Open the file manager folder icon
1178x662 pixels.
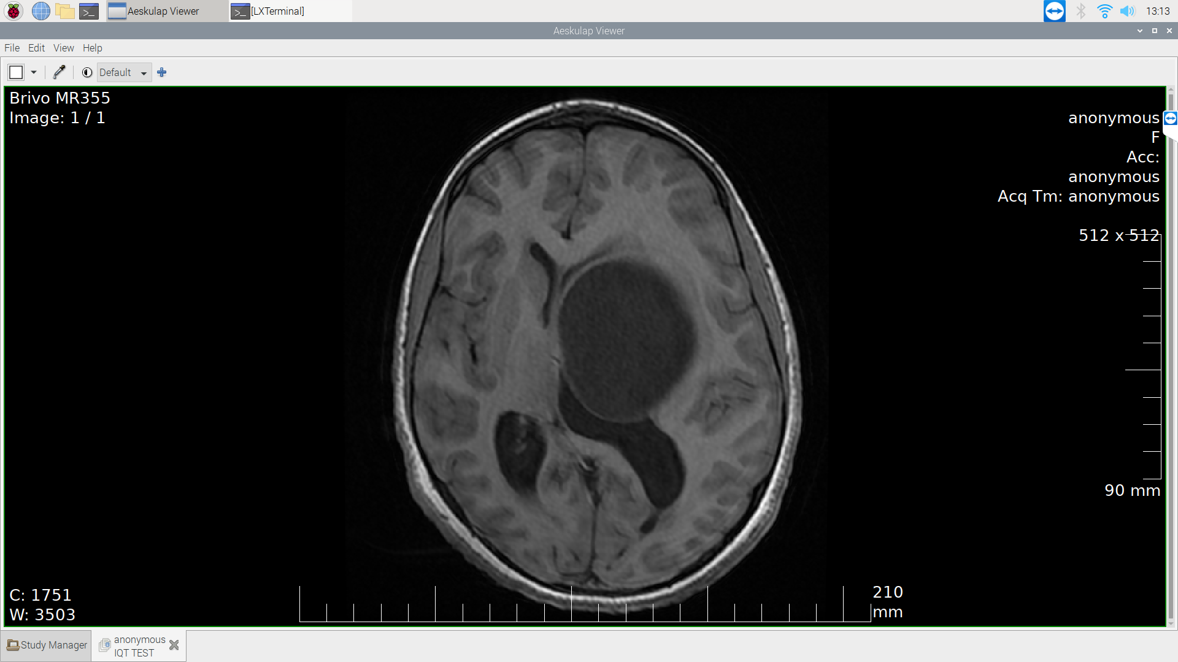point(65,11)
